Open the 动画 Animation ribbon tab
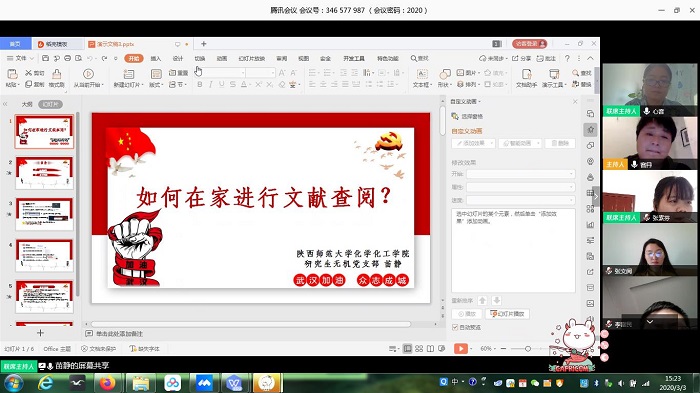The width and height of the screenshot is (700, 393). [x=222, y=59]
